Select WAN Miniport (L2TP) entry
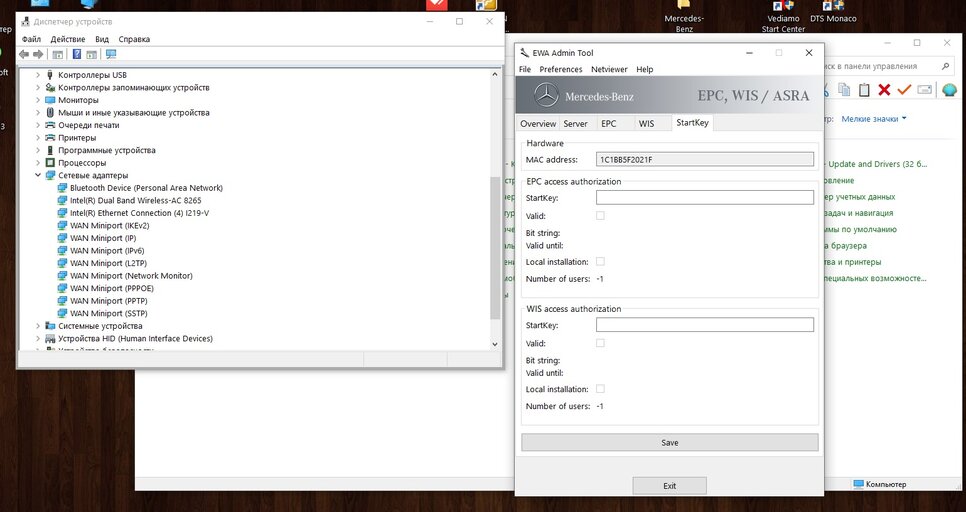 pyautogui.click(x=107, y=263)
